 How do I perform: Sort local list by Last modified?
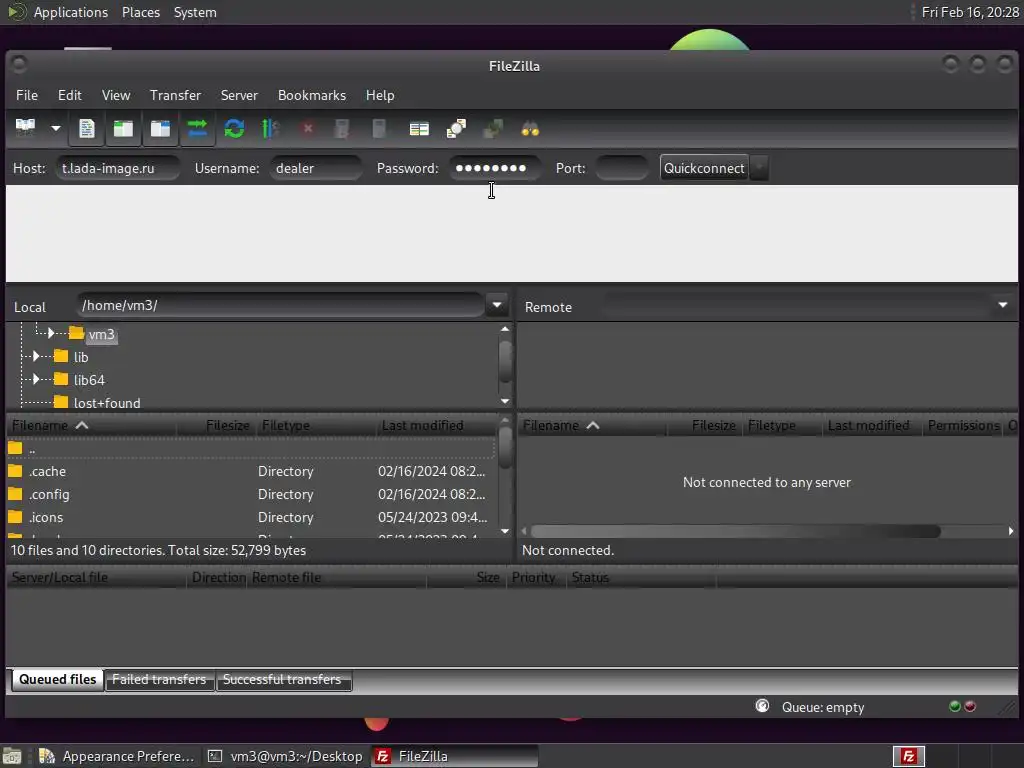pyautogui.click(x=436, y=425)
